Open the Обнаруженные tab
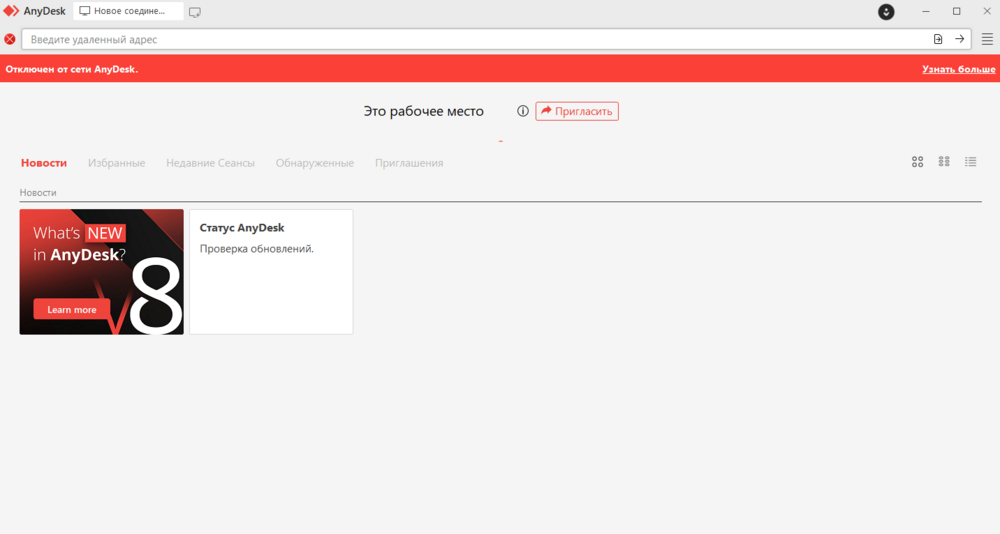 (x=314, y=163)
